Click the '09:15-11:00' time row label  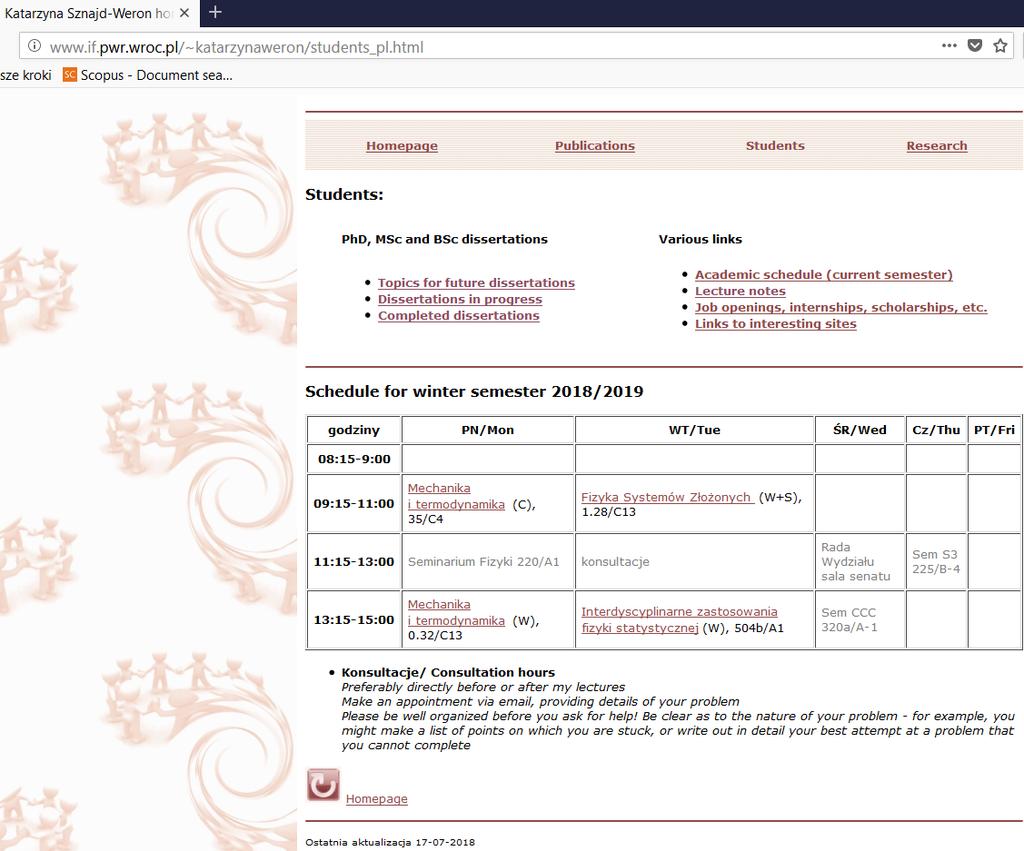pyautogui.click(x=354, y=504)
